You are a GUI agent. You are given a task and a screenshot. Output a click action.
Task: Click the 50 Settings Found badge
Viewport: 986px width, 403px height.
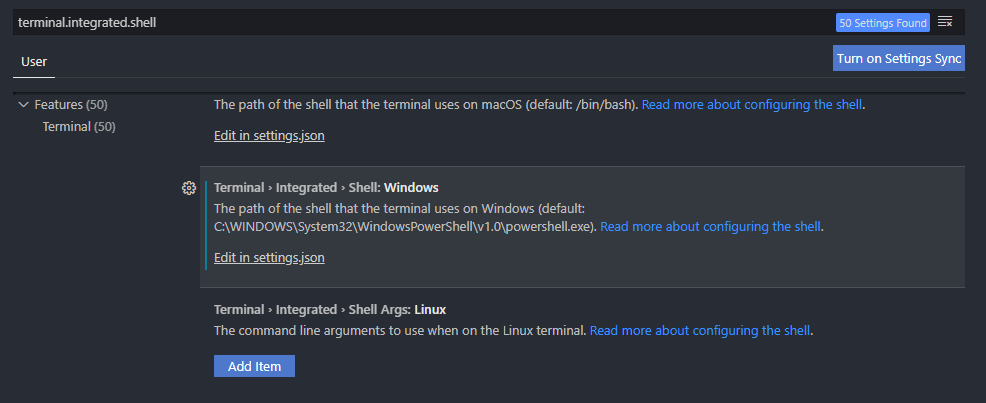click(x=883, y=22)
